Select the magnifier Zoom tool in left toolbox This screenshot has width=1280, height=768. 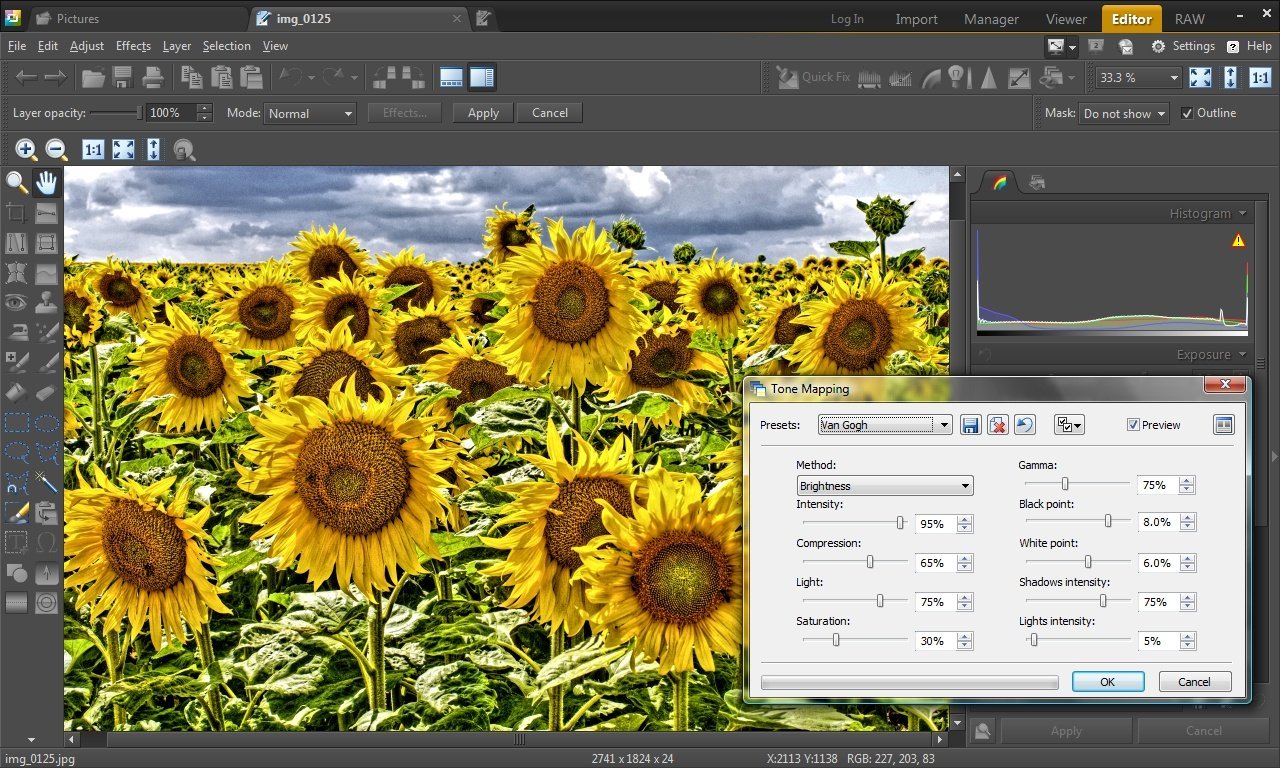(17, 182)
